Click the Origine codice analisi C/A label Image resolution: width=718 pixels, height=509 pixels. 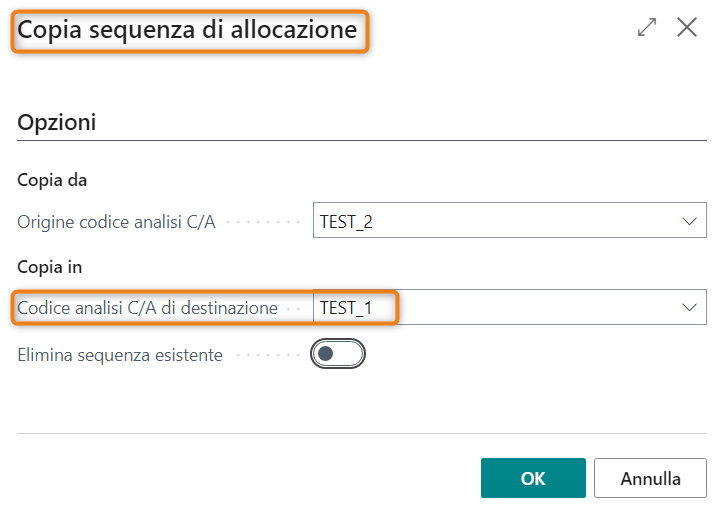click(x=116, y=222)
